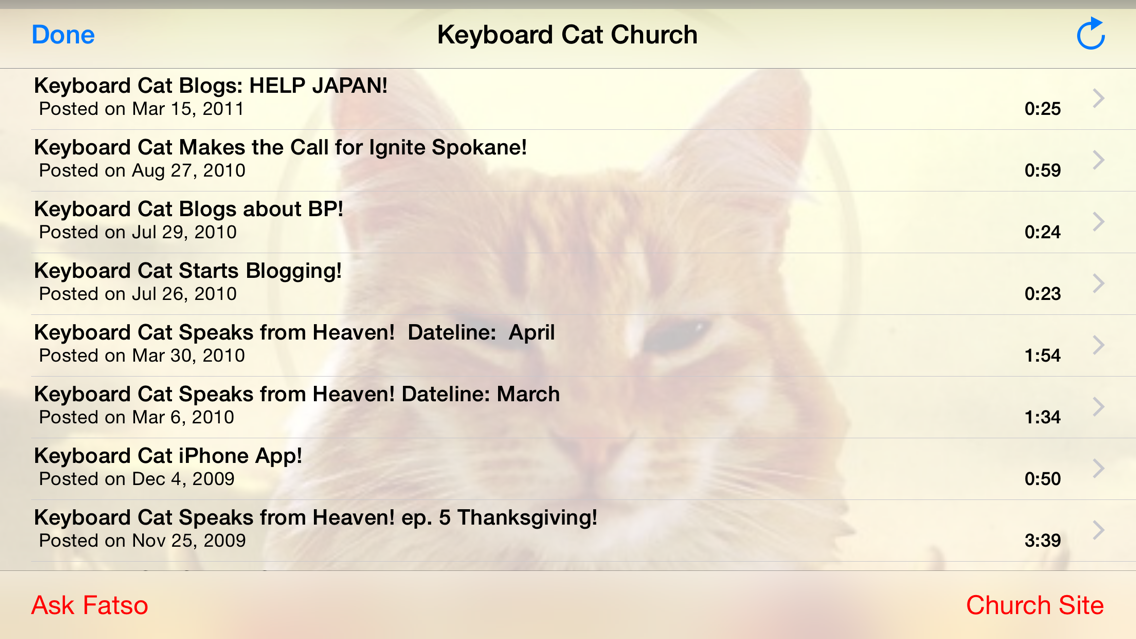Screen dimensions: 1136x639
Task: Select Keyboard Cat Makes the Call entry
Action: point(568,160)
